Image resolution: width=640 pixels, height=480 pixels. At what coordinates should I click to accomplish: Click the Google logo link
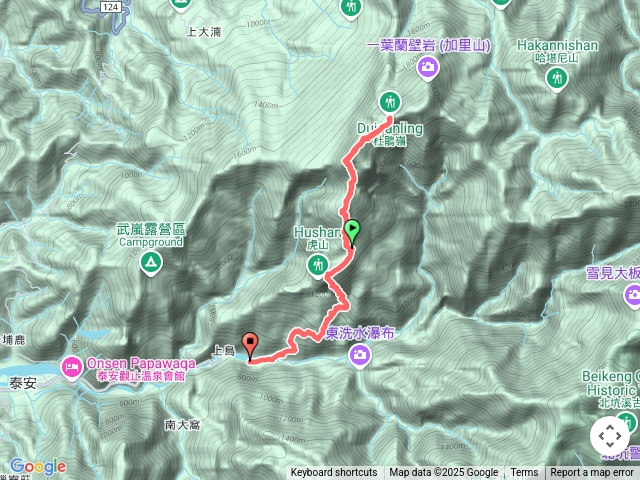(x=38, y=467)
